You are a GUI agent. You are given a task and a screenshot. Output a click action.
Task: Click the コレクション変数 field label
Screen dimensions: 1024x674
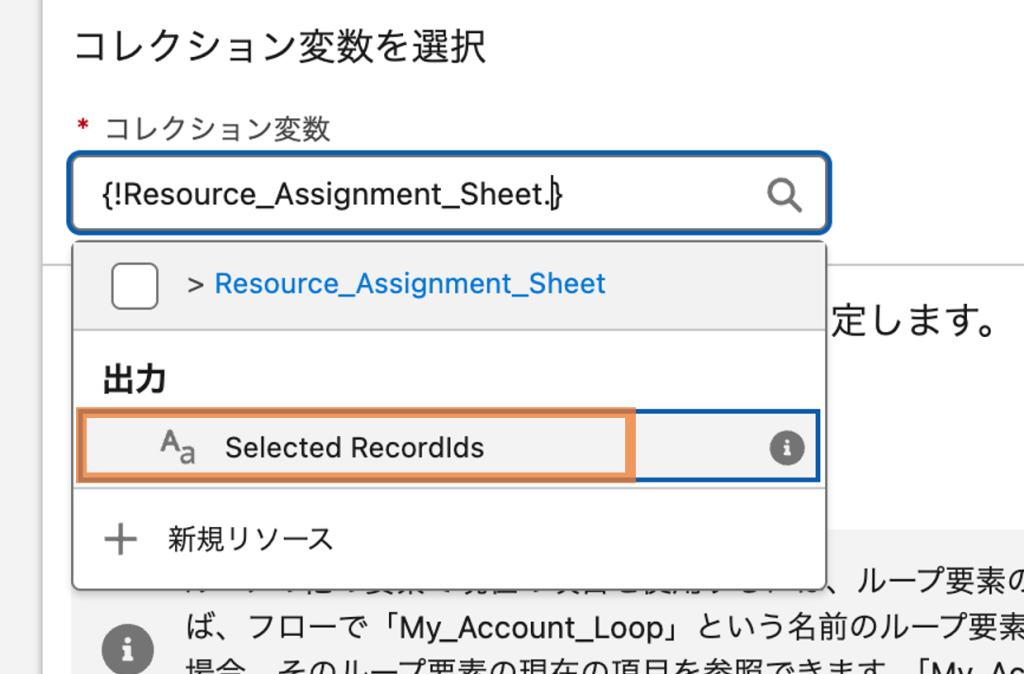click(217, 127)
